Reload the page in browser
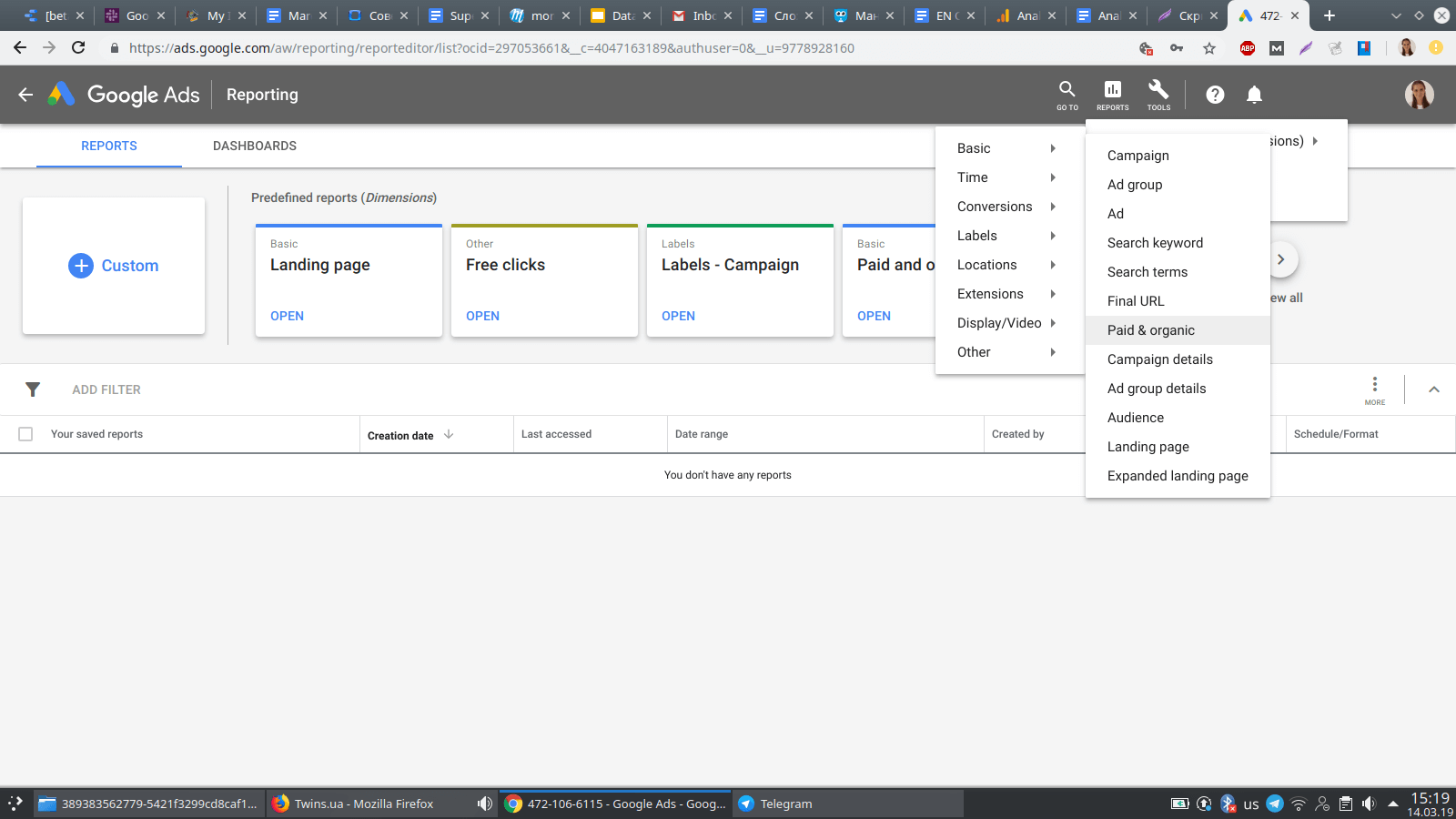Image resolution: width=1456 pixels, height=819 pixels. [x=78, y=47]
